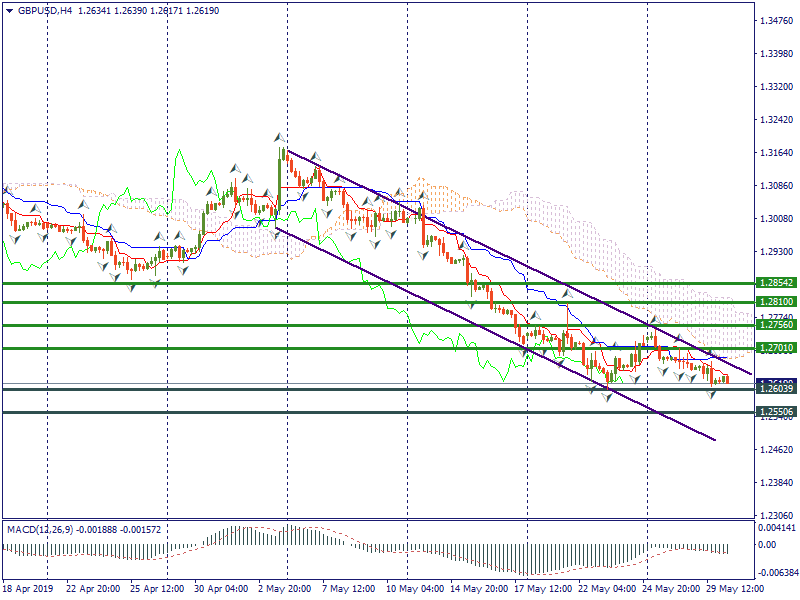The image size is (800, 600).
Task: Select the 1.28542 green price level tag
Action: pos(775,284)
